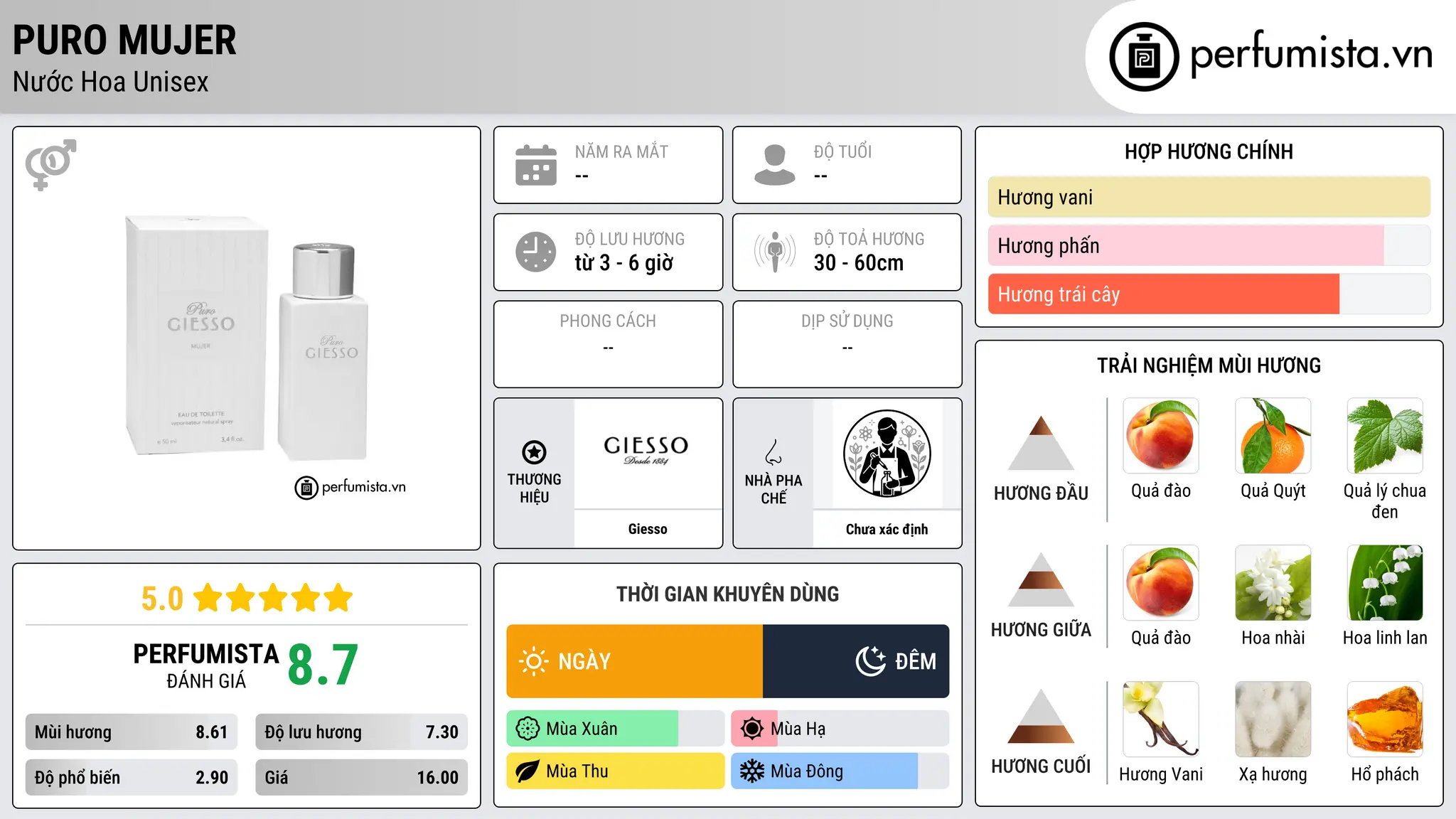Click the Hương trái cây accord bar
The image size is (1456, 819).
[x=1209, y=294]
